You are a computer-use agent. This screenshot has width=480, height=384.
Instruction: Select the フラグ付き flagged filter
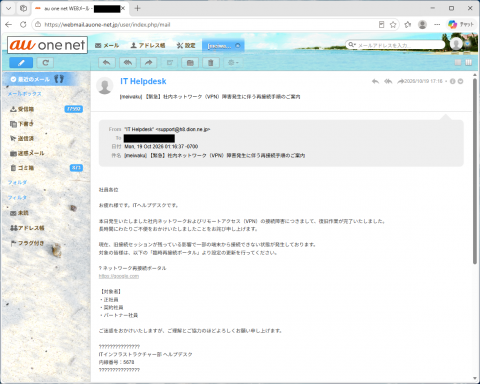[27, 243]
